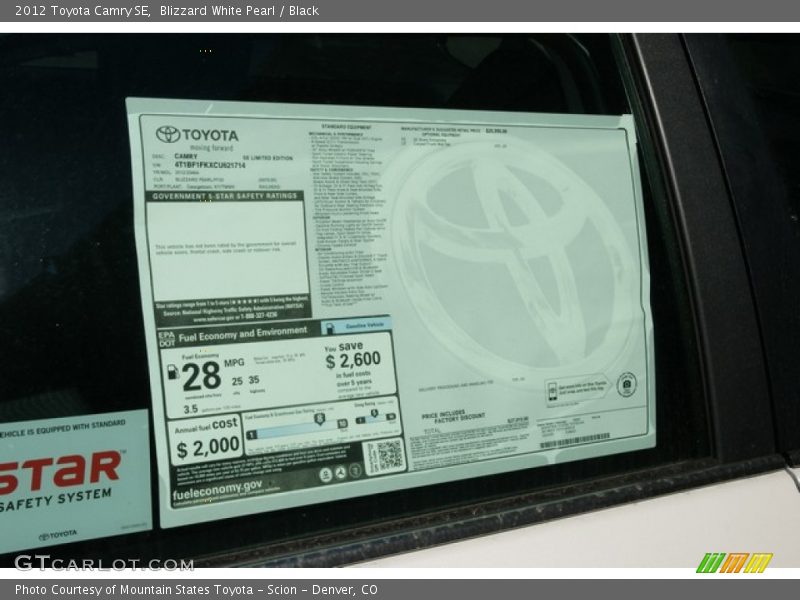Click the colored striped logo in corner

point(734,562)
